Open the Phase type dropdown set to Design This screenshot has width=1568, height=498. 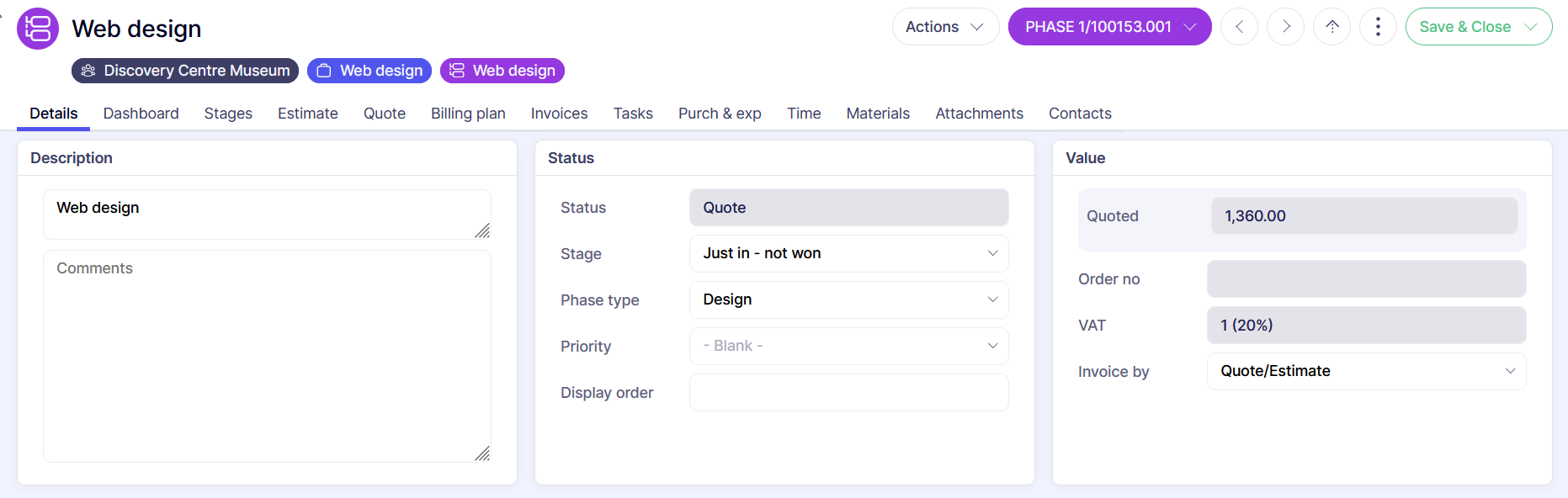pos(848,299)
